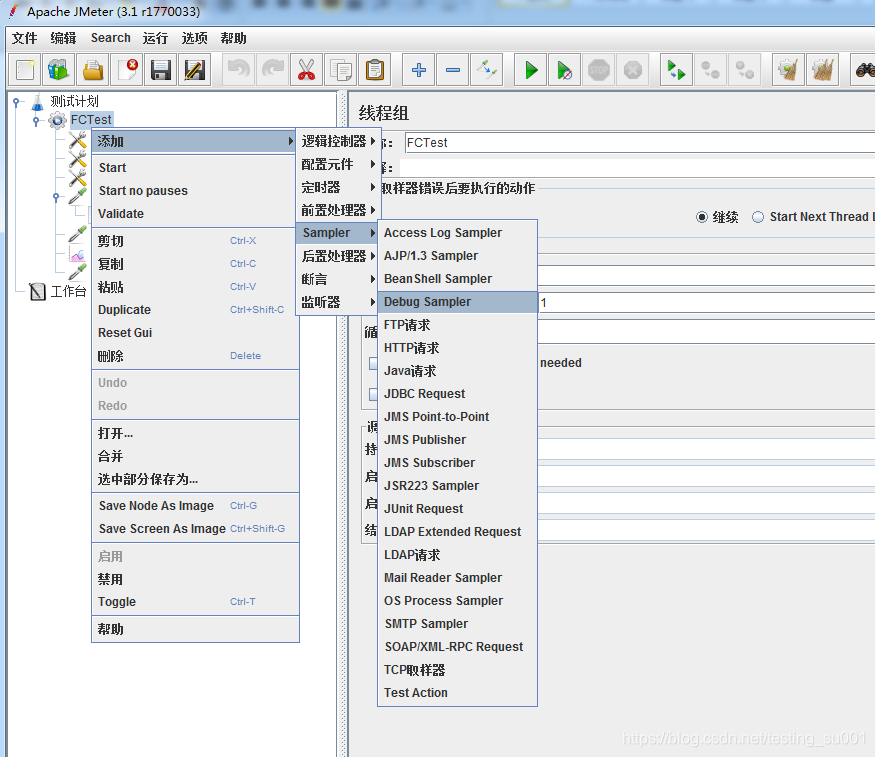875x757 pixels.
Task: Select the Start Next Thread radio button
Action: 758,217
